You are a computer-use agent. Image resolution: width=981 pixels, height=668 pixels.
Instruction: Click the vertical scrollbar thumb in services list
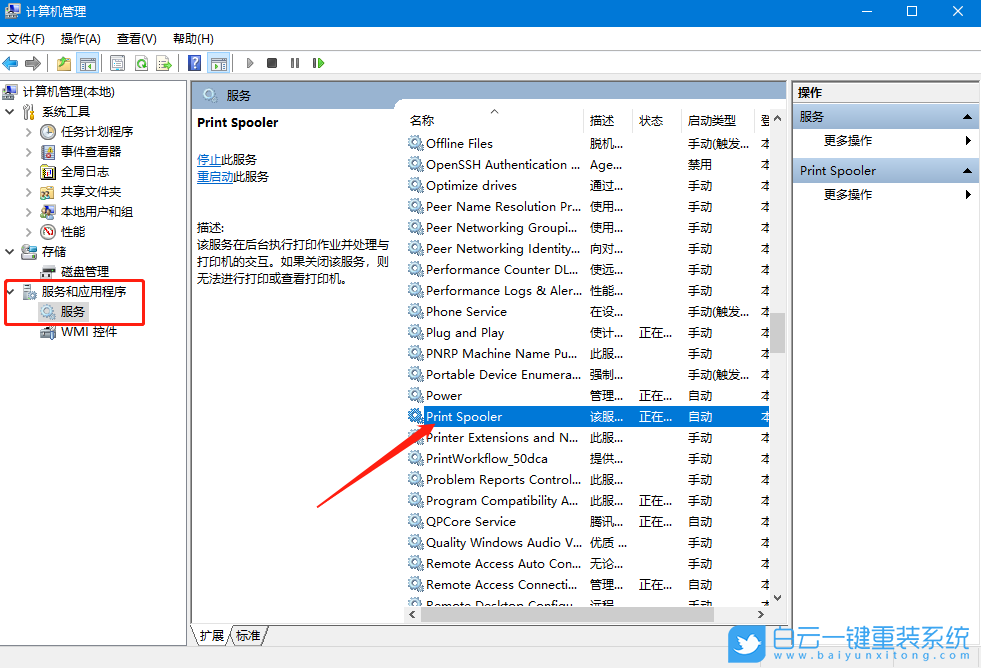(777, 332)
